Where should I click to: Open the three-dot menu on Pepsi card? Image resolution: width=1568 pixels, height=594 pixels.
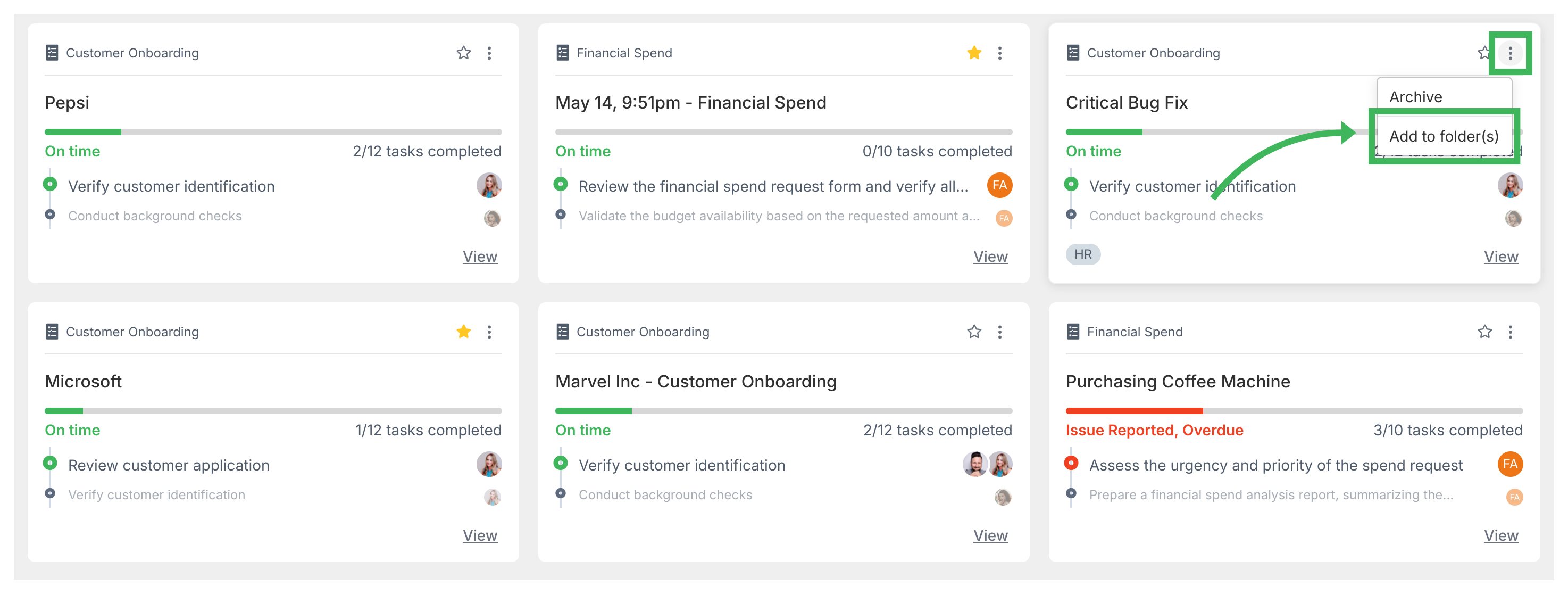[489, 53]
